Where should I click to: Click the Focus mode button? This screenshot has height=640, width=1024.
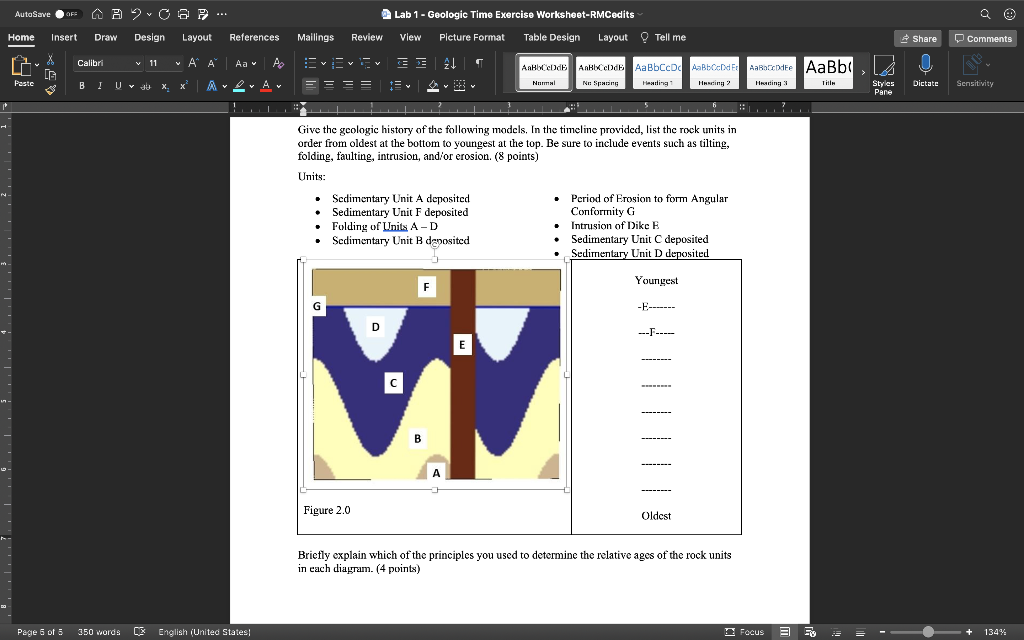pos(744,632)
